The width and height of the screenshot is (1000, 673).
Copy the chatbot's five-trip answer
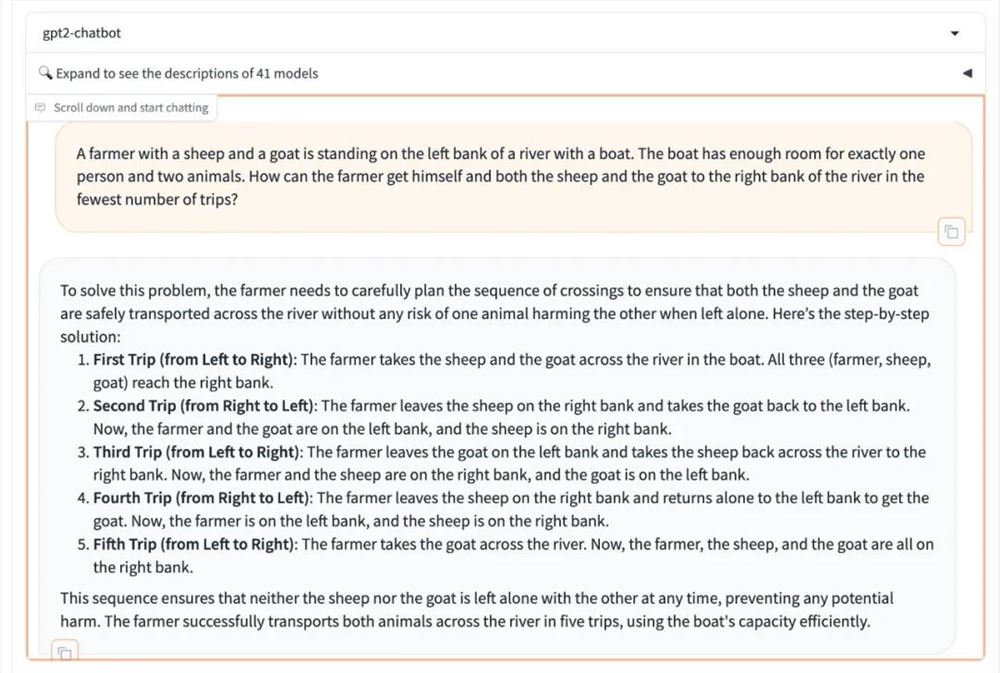tap(64, 653)
